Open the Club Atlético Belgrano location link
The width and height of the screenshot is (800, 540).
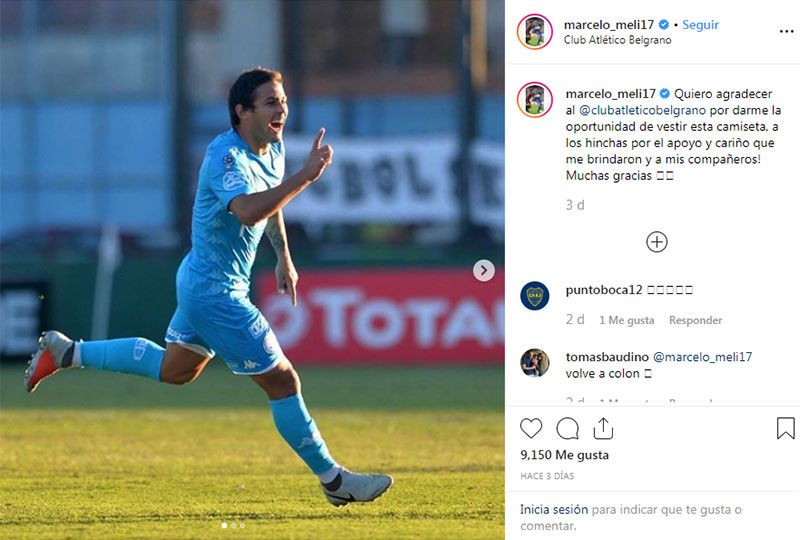(617, 40)
